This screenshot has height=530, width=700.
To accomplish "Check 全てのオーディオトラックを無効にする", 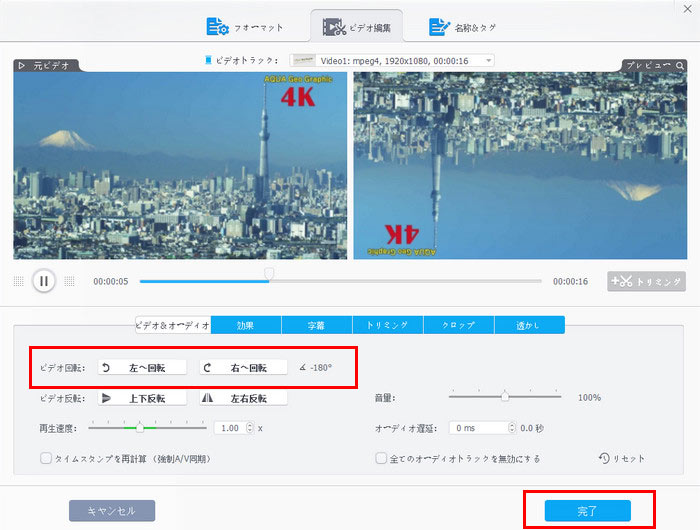I will [x=381, y=459].
